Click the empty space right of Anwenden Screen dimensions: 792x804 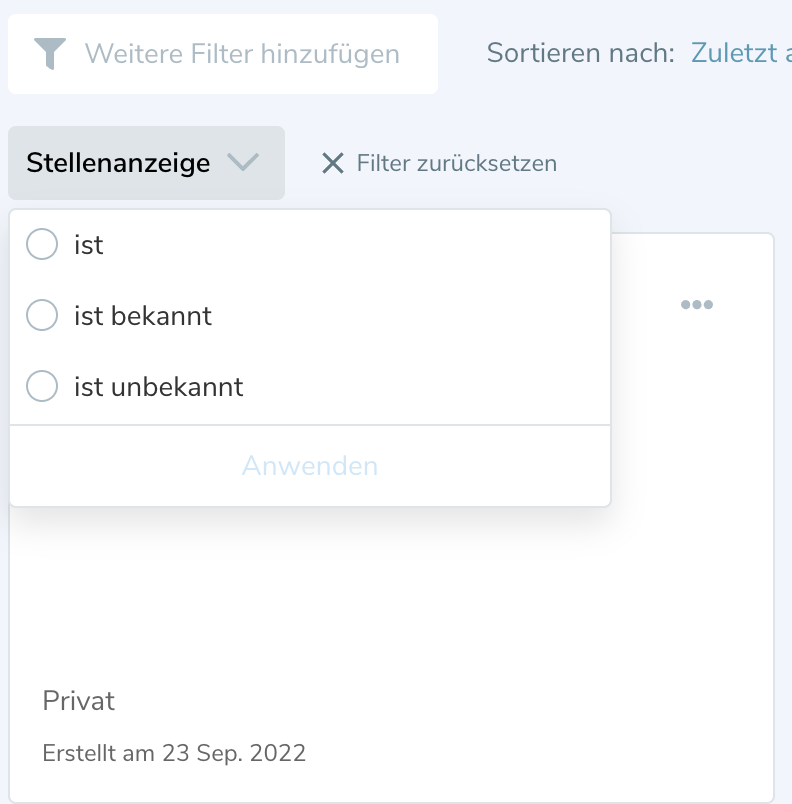(500, 466)
